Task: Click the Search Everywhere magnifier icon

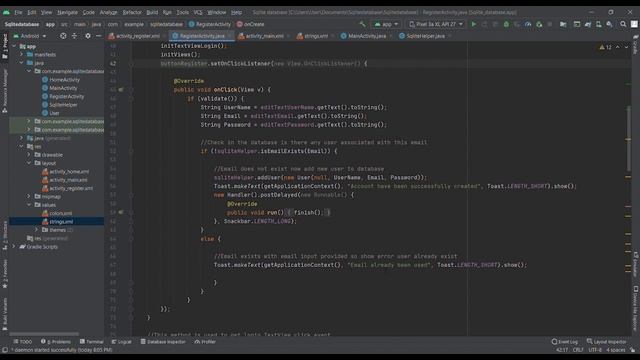Action: click(623, 24)
